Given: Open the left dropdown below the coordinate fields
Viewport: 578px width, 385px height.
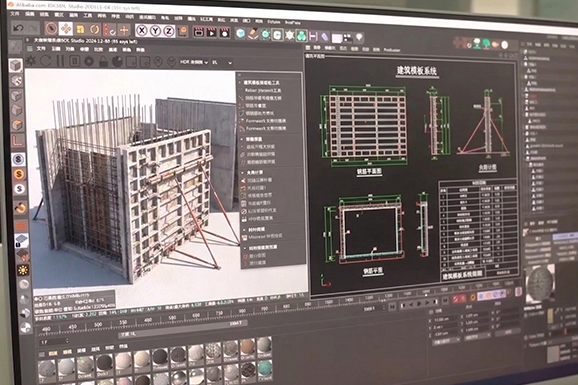Looking at the screenshot, I should [x=446, y=341].
